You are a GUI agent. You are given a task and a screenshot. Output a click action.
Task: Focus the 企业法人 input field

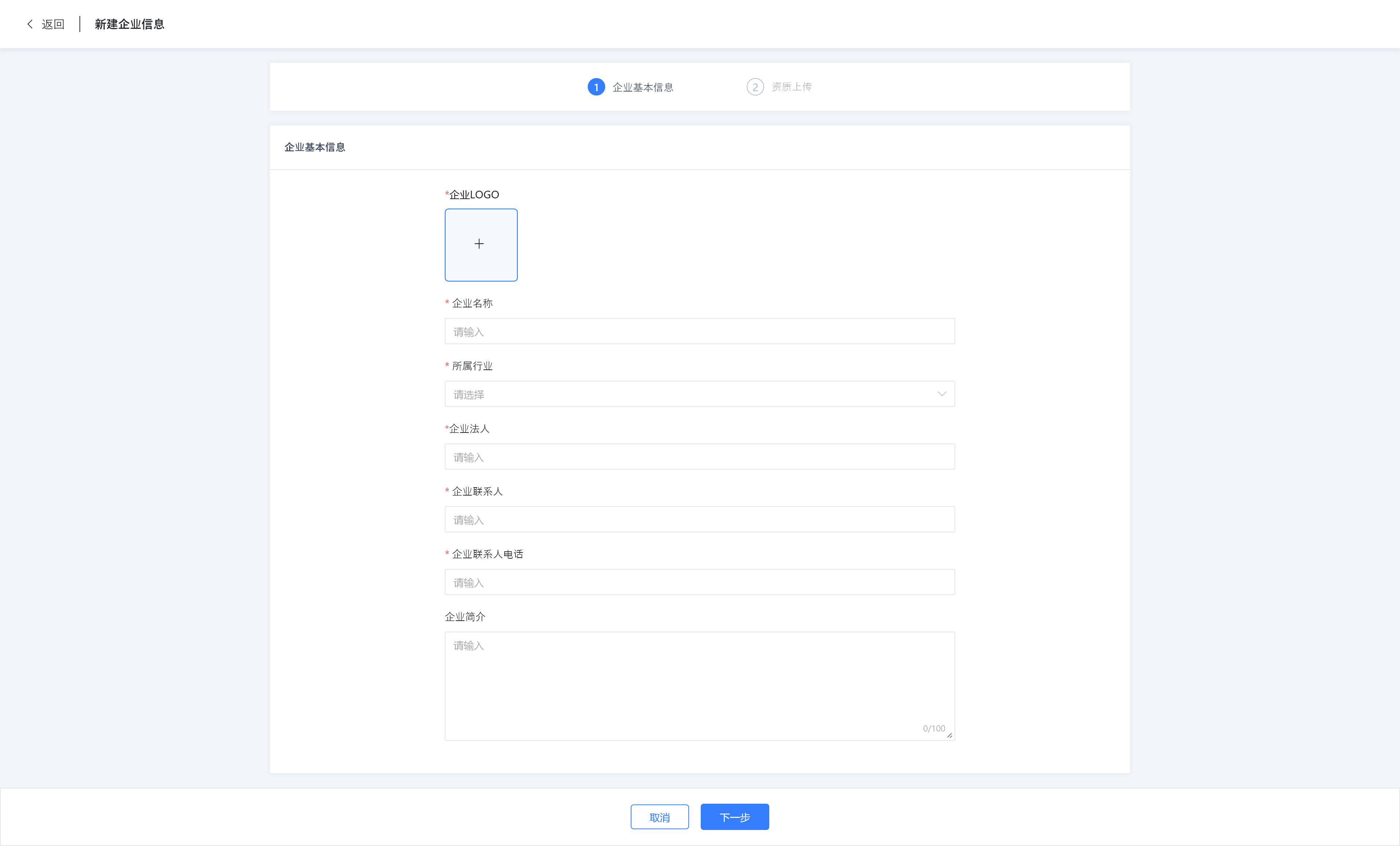point(699,457)
